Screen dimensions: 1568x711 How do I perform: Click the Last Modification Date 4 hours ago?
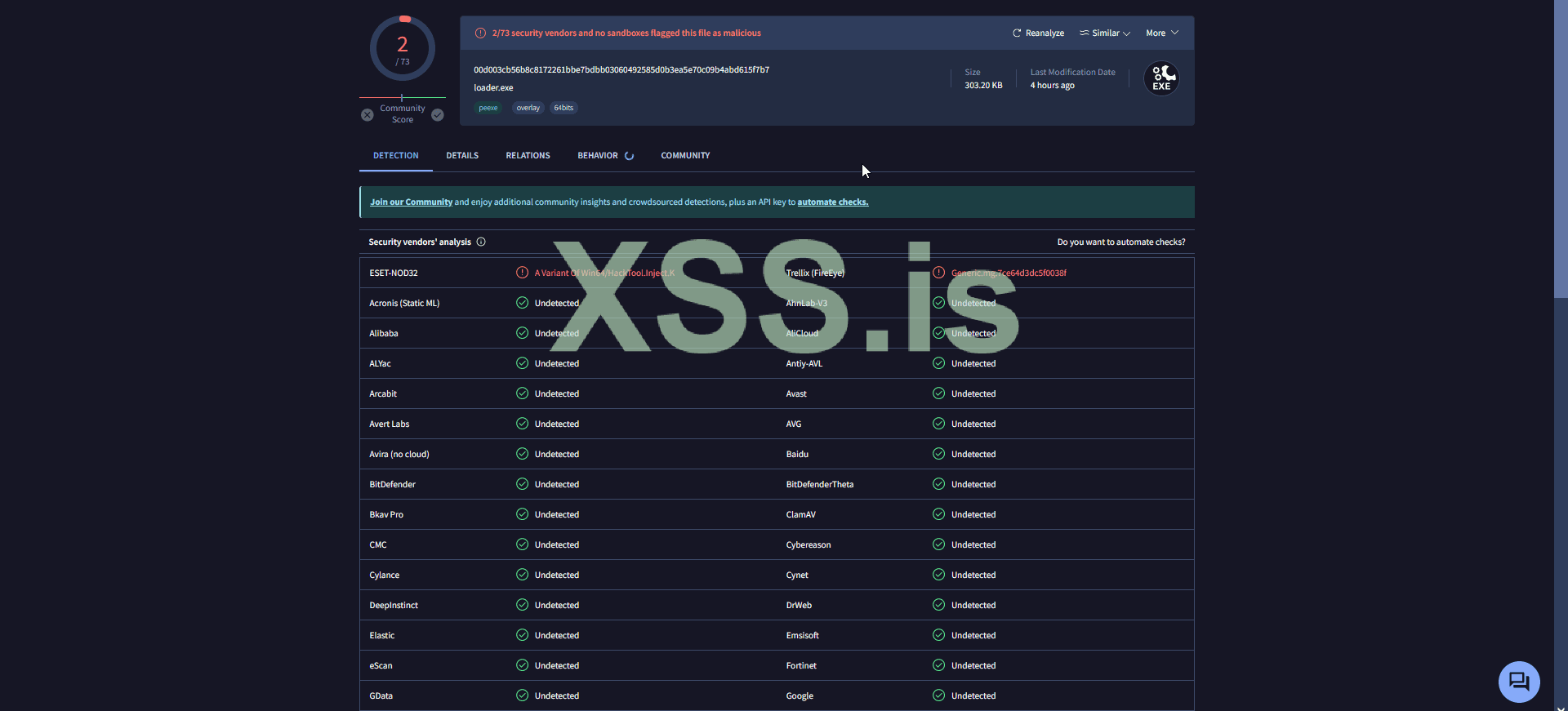tap(1053, 86)
